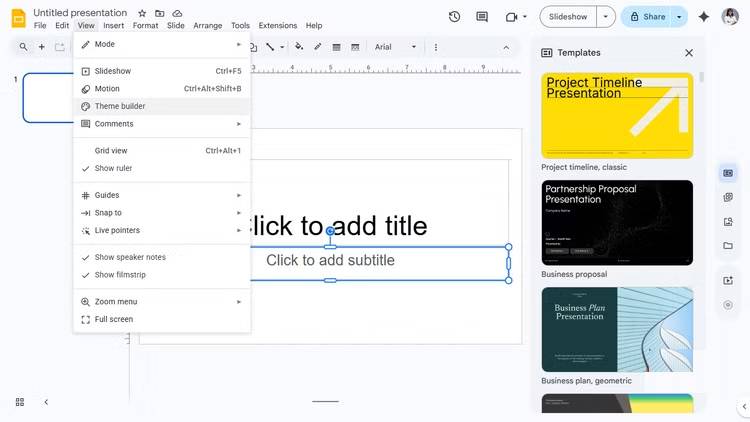Click the Gemini sparkle icon

(704, 17)
